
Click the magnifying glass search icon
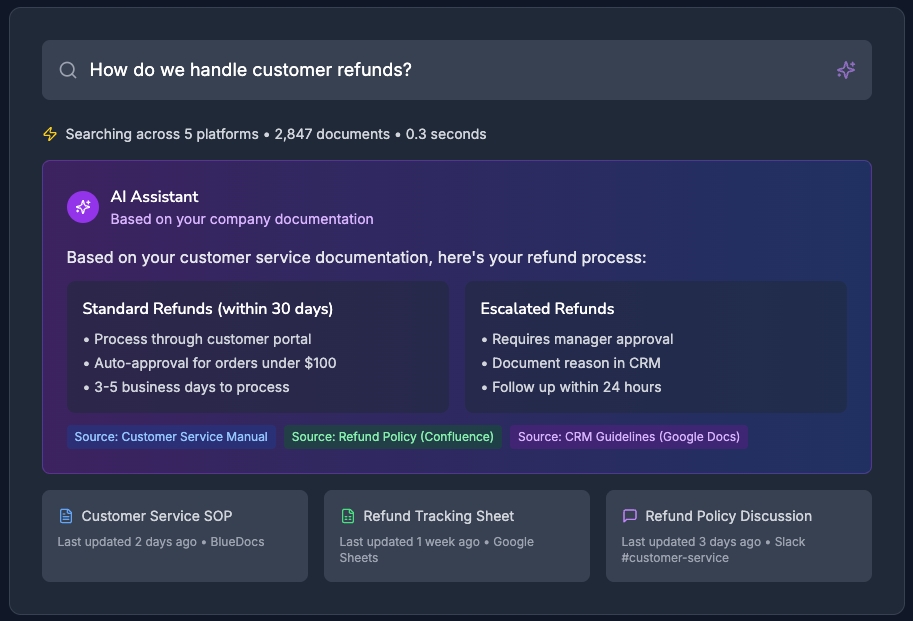[68, 70]
